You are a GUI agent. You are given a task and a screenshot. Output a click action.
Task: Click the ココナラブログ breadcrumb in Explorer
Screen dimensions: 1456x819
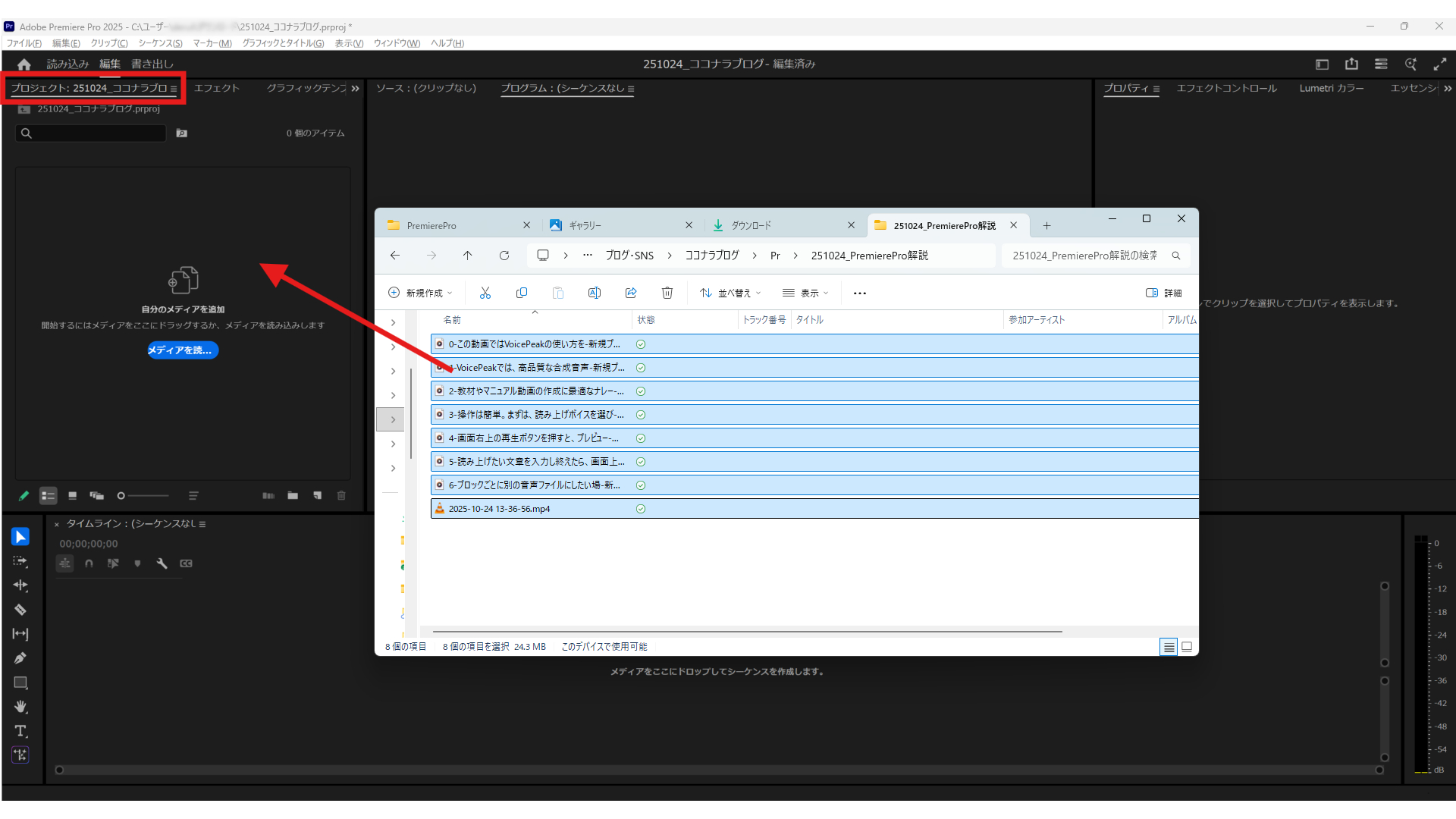point(712,256)
